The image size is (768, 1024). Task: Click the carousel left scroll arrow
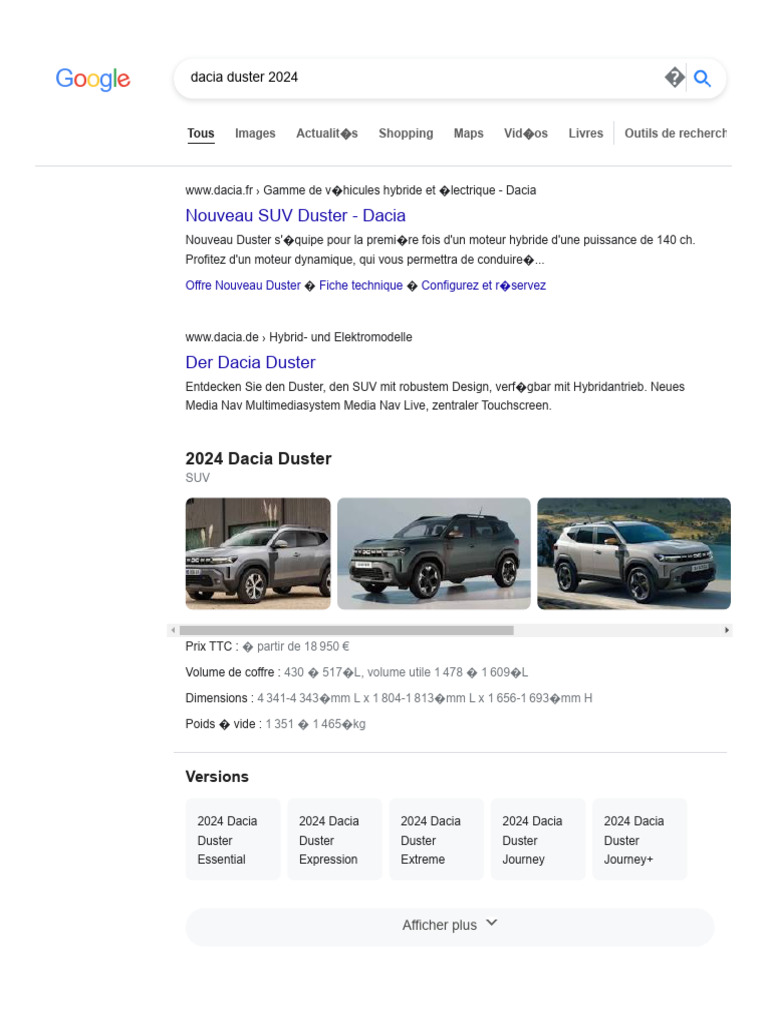172,630
